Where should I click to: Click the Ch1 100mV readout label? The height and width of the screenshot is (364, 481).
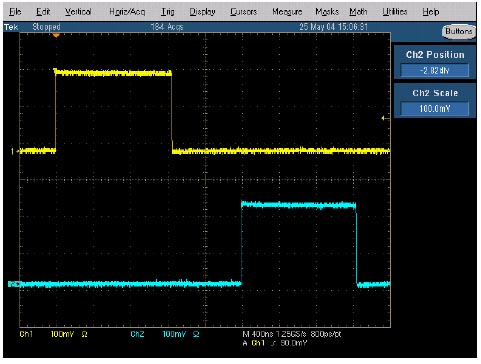tap(62, 334)
